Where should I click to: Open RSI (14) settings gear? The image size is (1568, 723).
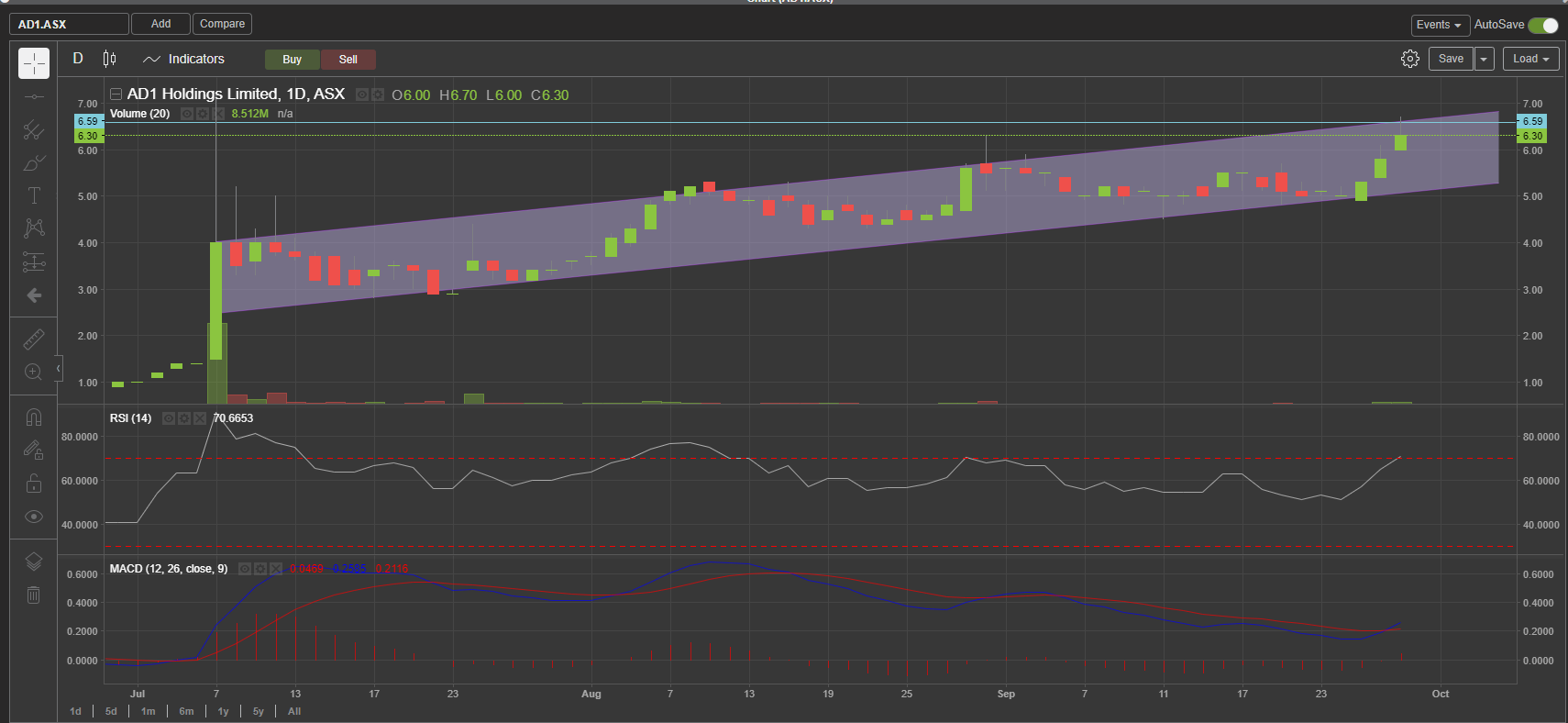pyautogui.click(x=184, y=418)
